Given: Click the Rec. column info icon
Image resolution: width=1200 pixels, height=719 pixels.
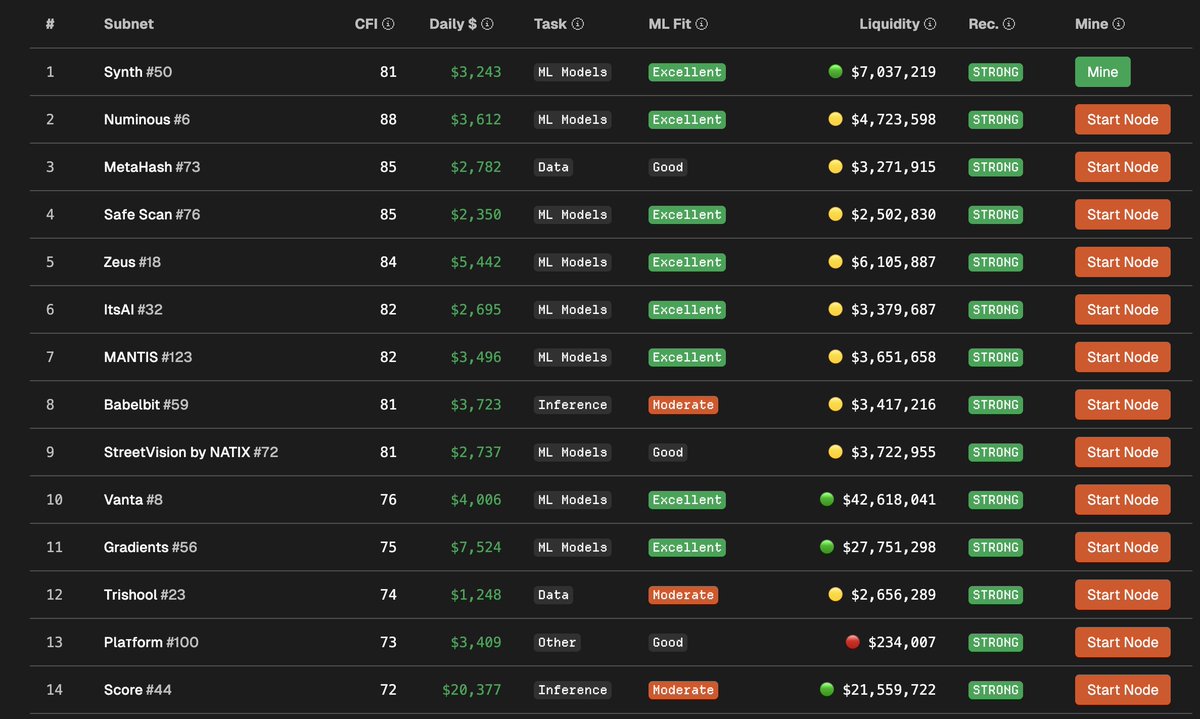Looking at the screenshot, I should pyautogui.click(x=1009, y=24).
